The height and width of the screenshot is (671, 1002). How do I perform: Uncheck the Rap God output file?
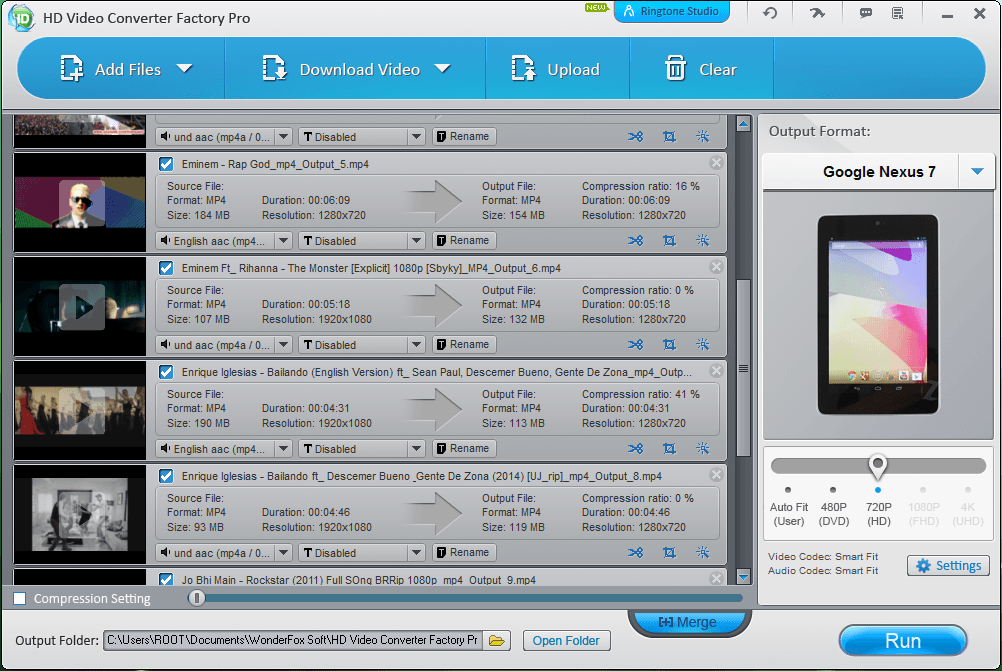pos(165,163)
